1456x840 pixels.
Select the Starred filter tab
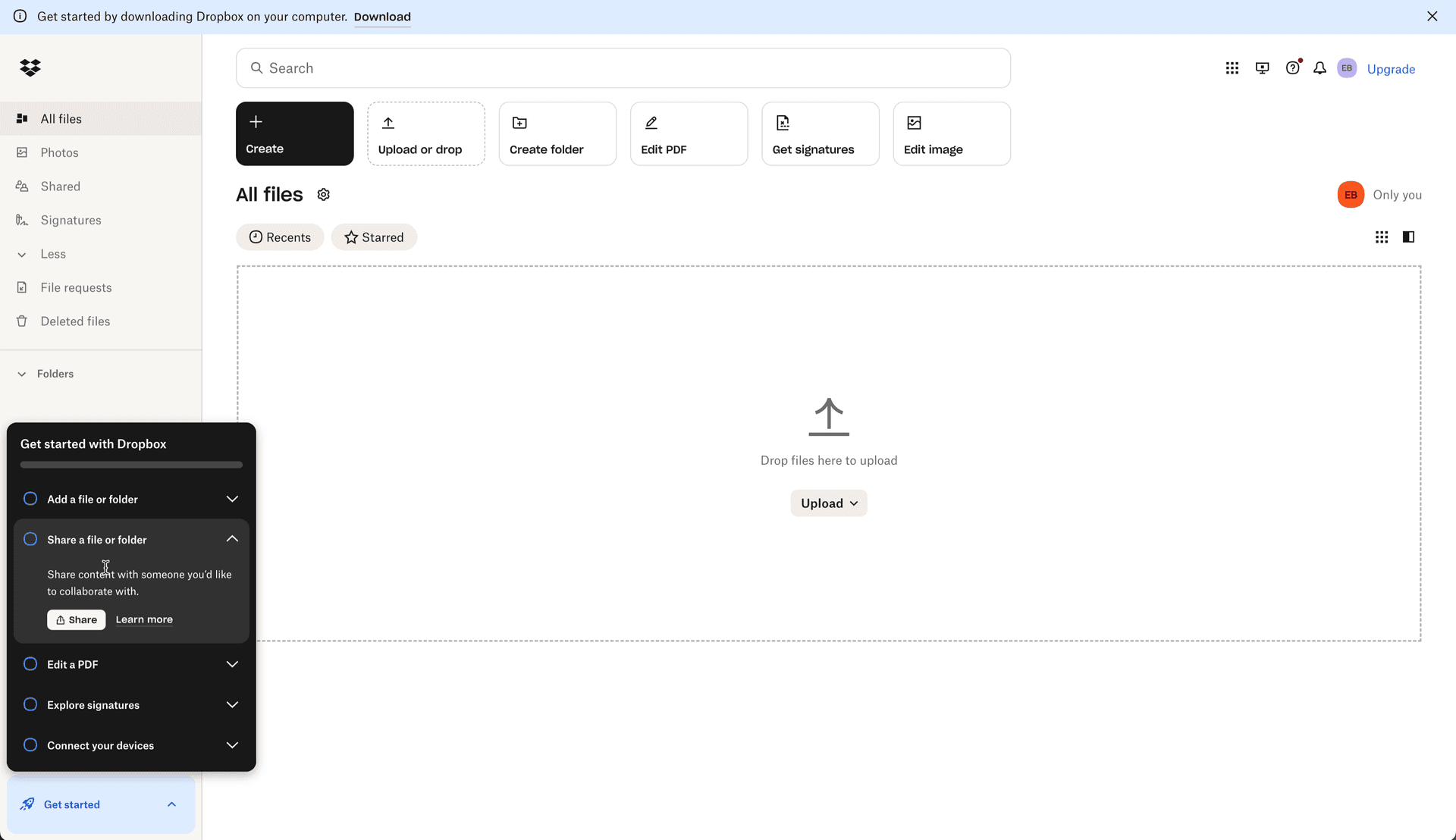click(x=374, y=237)
